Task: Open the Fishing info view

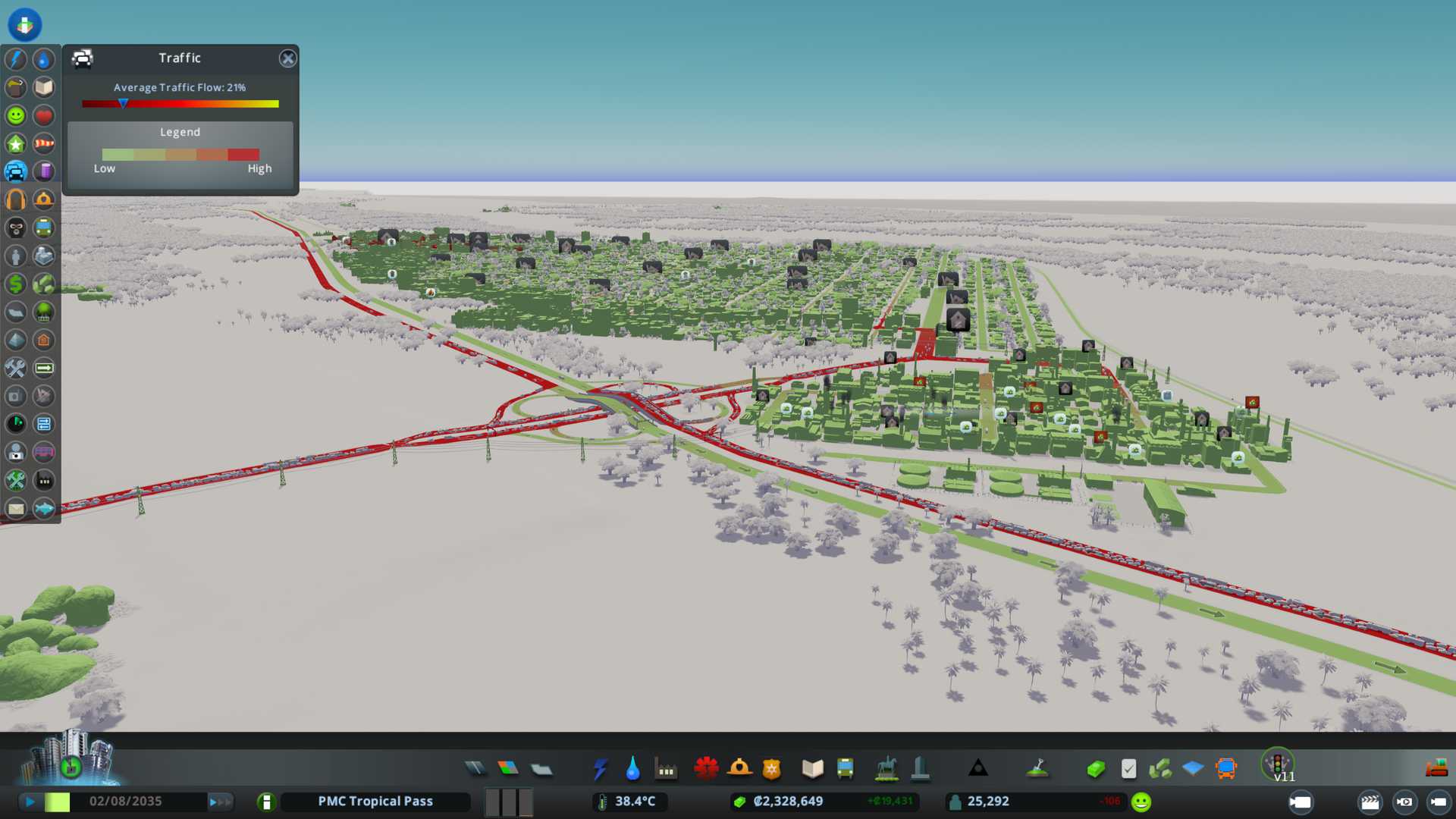Action: pyautogui.click(x=44, y=508)
